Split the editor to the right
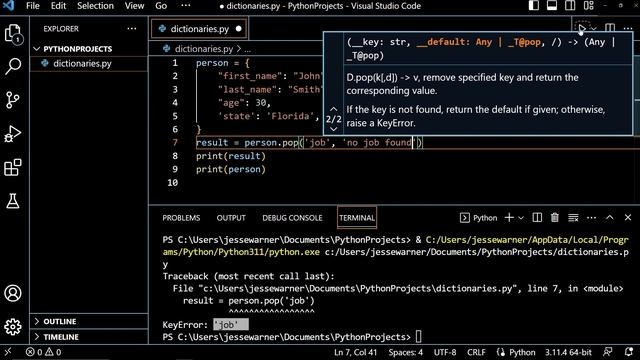640x360 pixels. 610,28
